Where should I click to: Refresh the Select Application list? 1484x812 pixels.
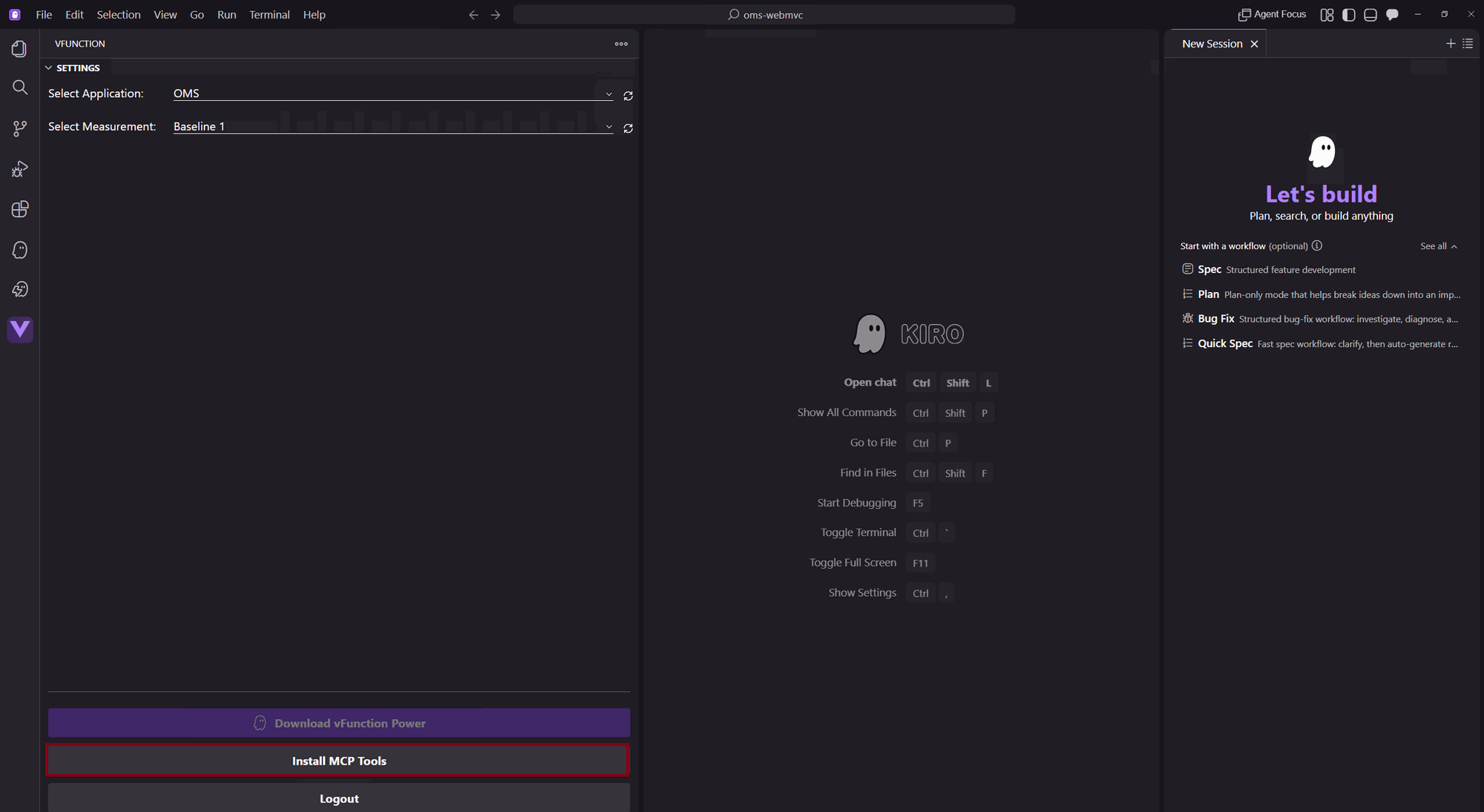click(x=628, y=96)
